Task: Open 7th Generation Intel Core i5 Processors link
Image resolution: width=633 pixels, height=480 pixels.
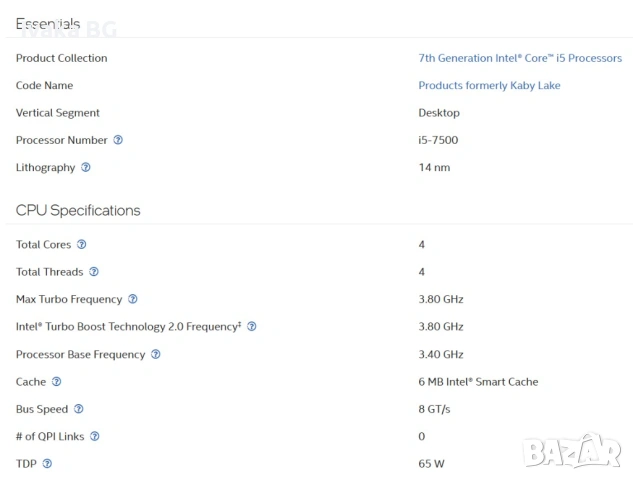Action: tap(520, 58)
